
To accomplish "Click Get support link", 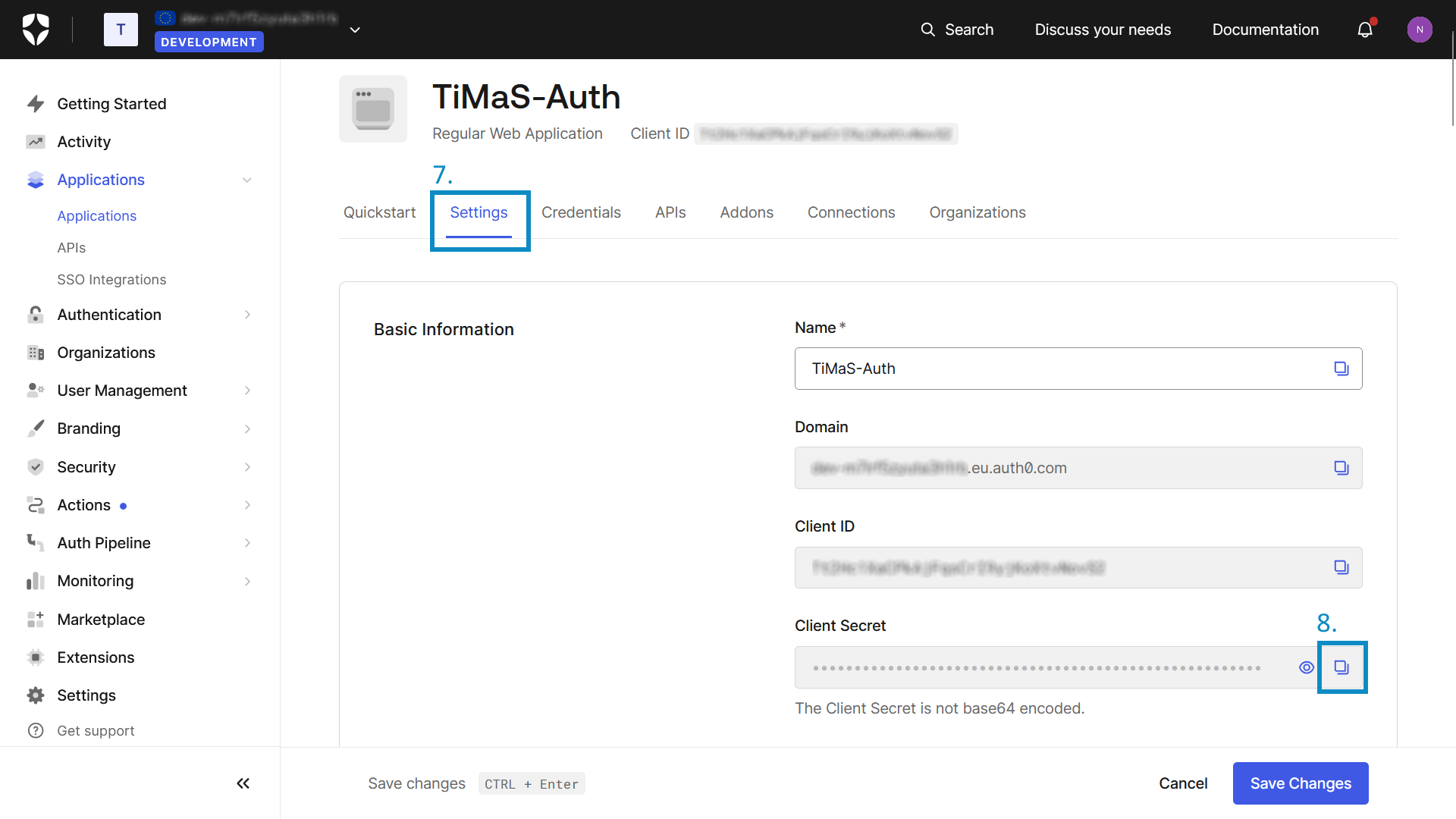I will [x=96, y=731].
